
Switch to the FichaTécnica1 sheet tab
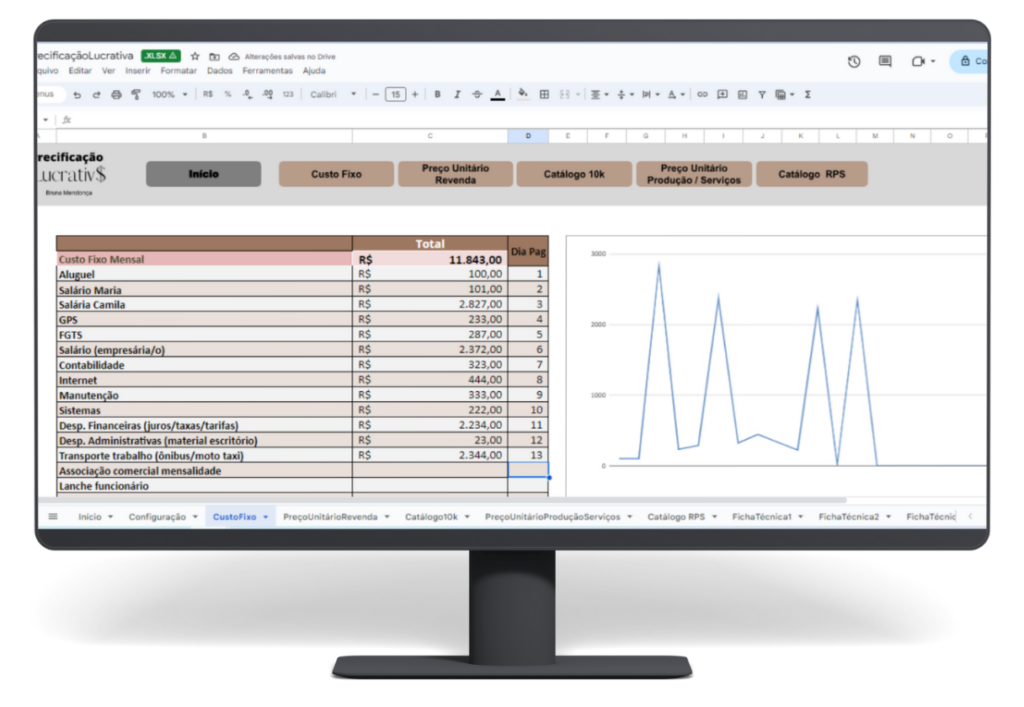[761, 516]
